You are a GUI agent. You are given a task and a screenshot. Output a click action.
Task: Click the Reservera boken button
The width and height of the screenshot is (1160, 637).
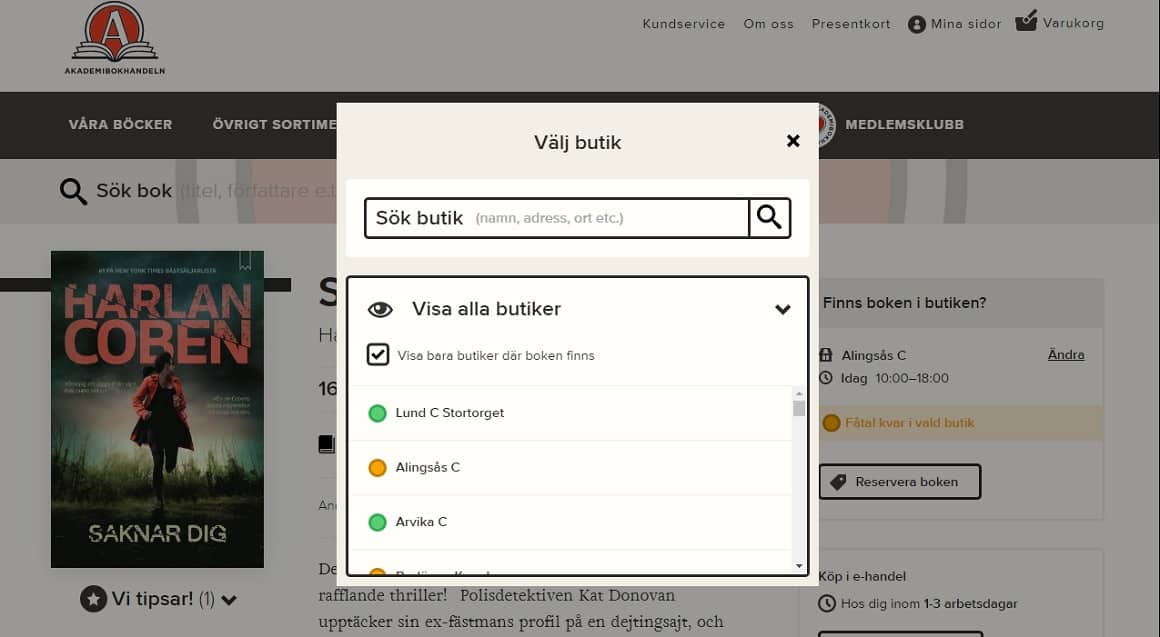[x=900, y=482]
